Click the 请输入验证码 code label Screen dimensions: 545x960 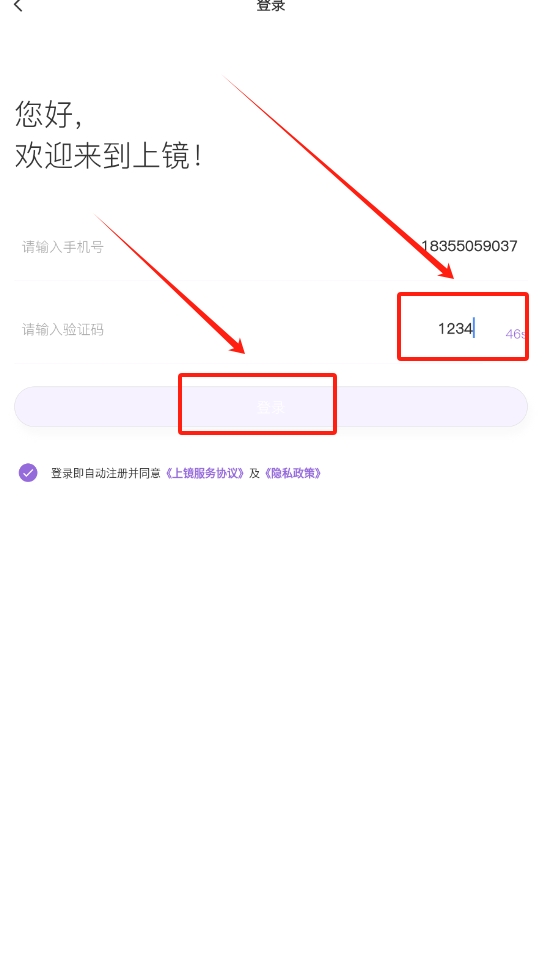tap(62, 329)
